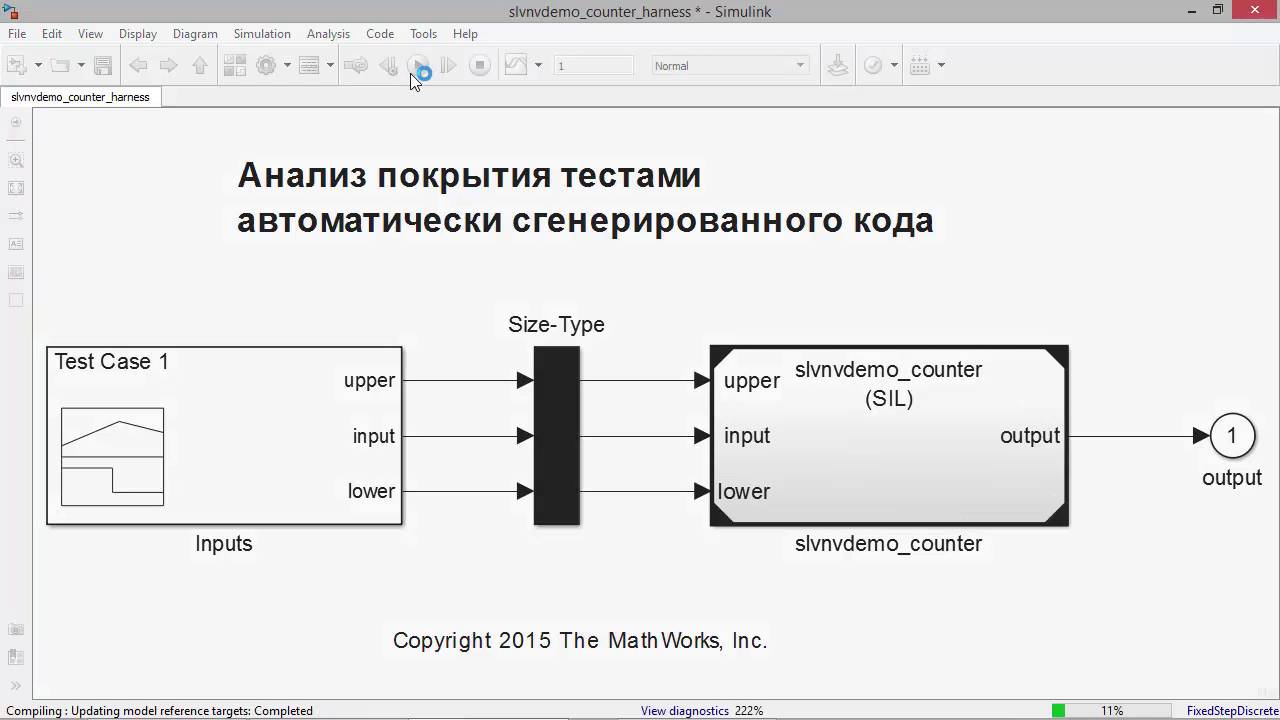
Task: Select the Inputs Signal Builder block
Action: (x=224, y=435)
